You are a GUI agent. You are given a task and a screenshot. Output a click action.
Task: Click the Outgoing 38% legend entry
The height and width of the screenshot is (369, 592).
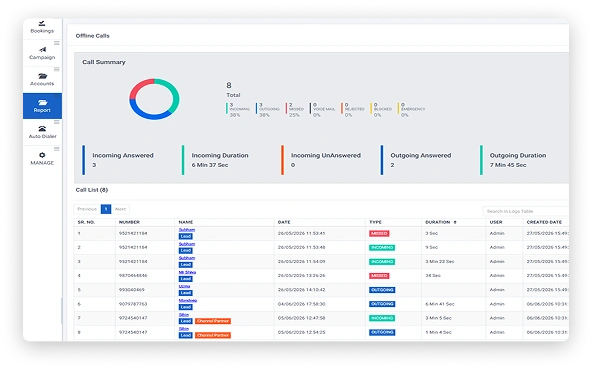coord(268,110)
